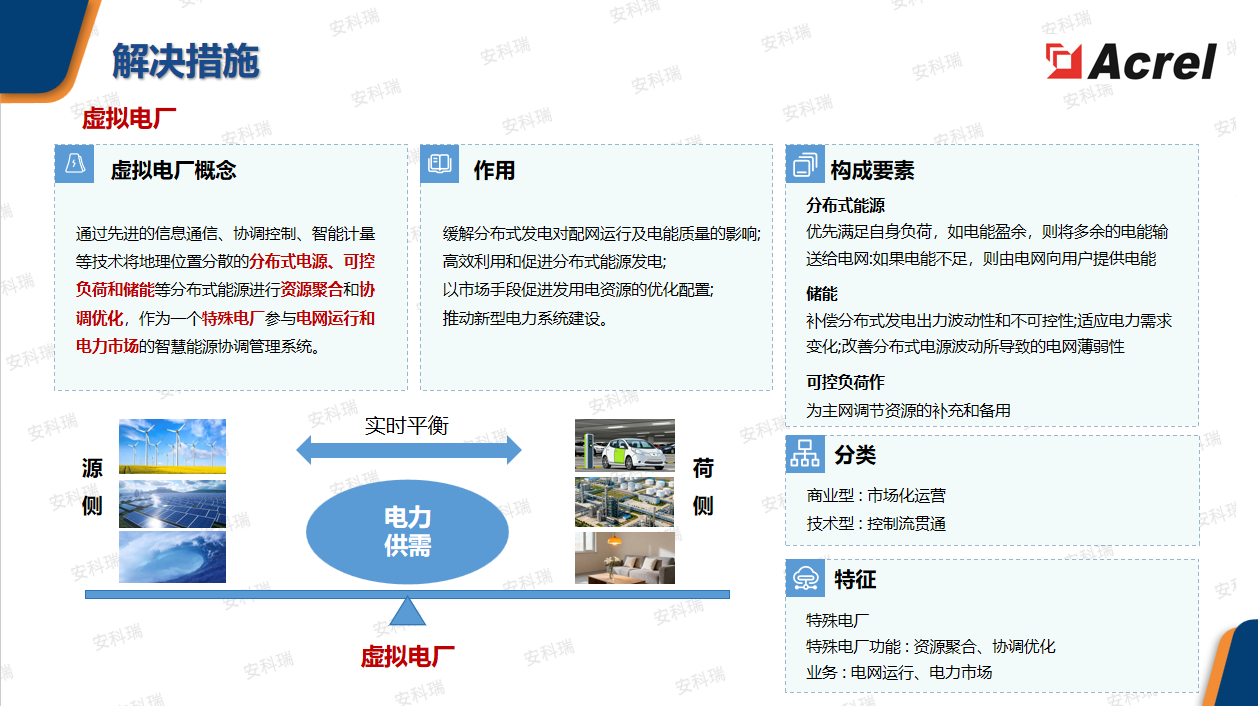Click the lightning document icon beside 虚拟电厂概念
The height and width of the screenshot is (706, 1258).
pyautogui.click(x=74, y=164)
